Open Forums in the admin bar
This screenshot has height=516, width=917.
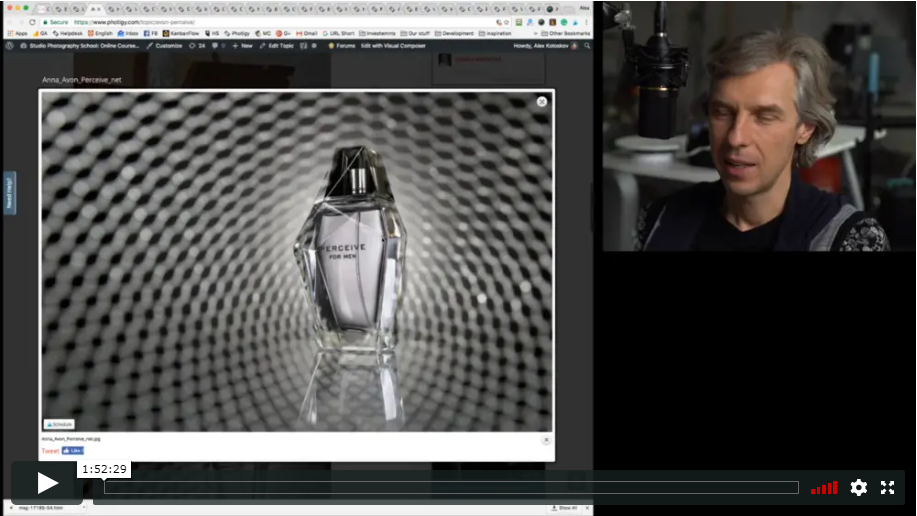click(342, 46)
